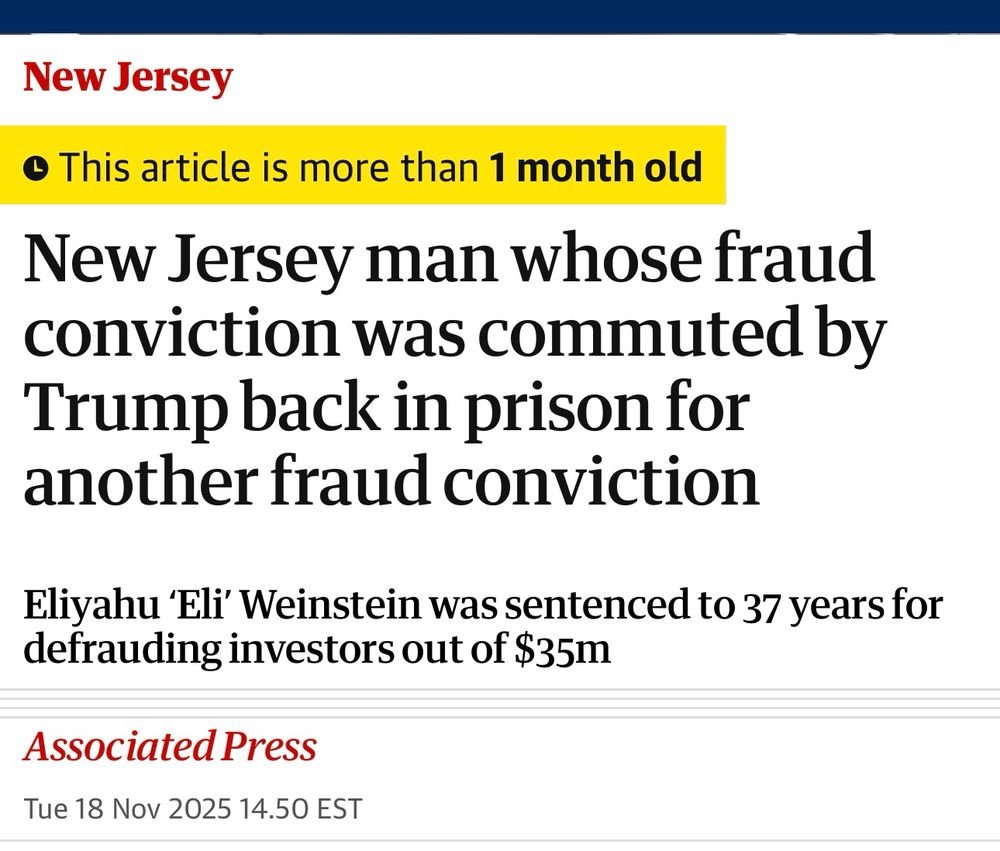This screenshot has width=1000, height=851.
Task: Click the '14.50 EST' time text
Action: [295, 807]
